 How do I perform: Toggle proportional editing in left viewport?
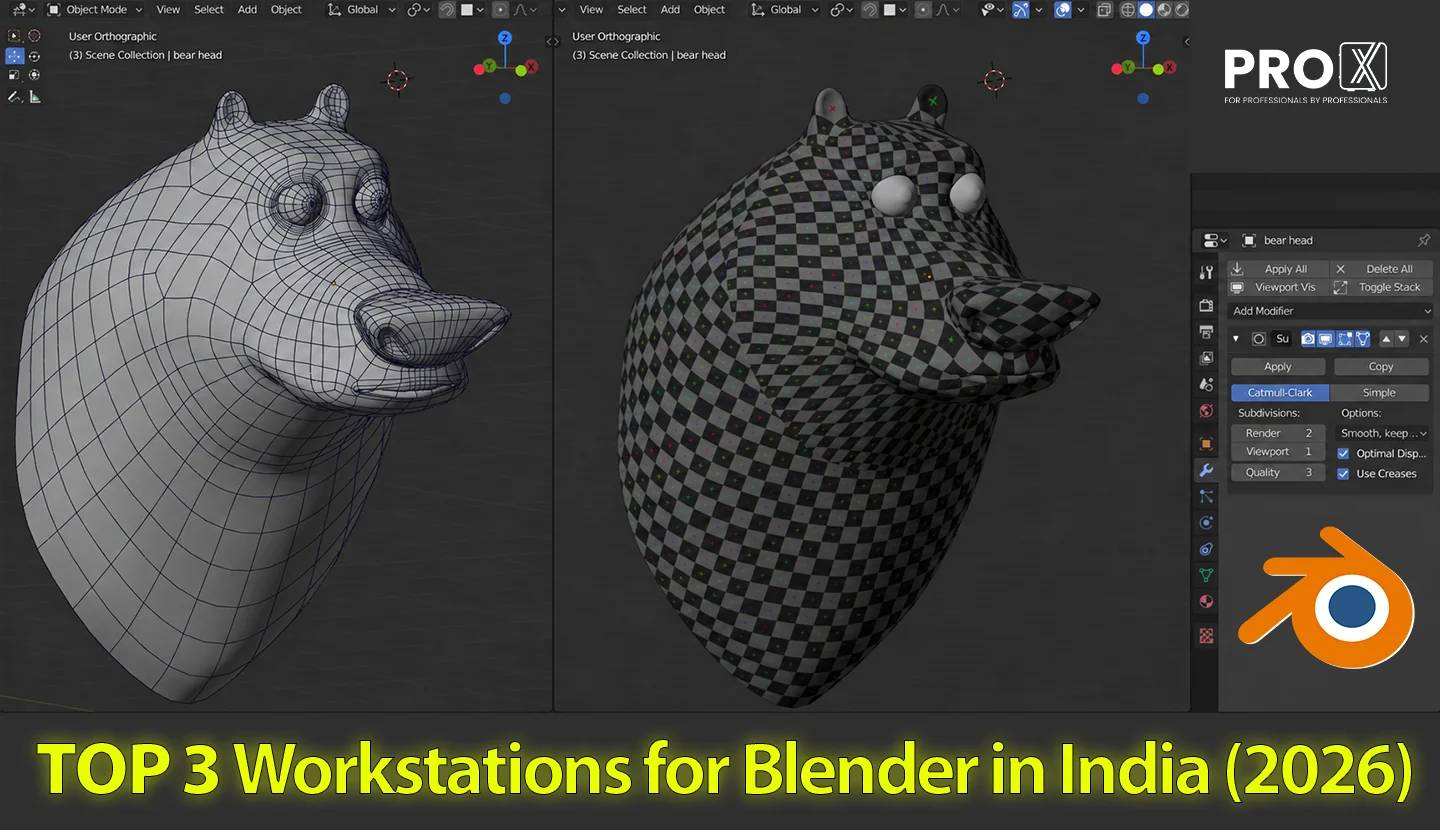click(501, 10)
